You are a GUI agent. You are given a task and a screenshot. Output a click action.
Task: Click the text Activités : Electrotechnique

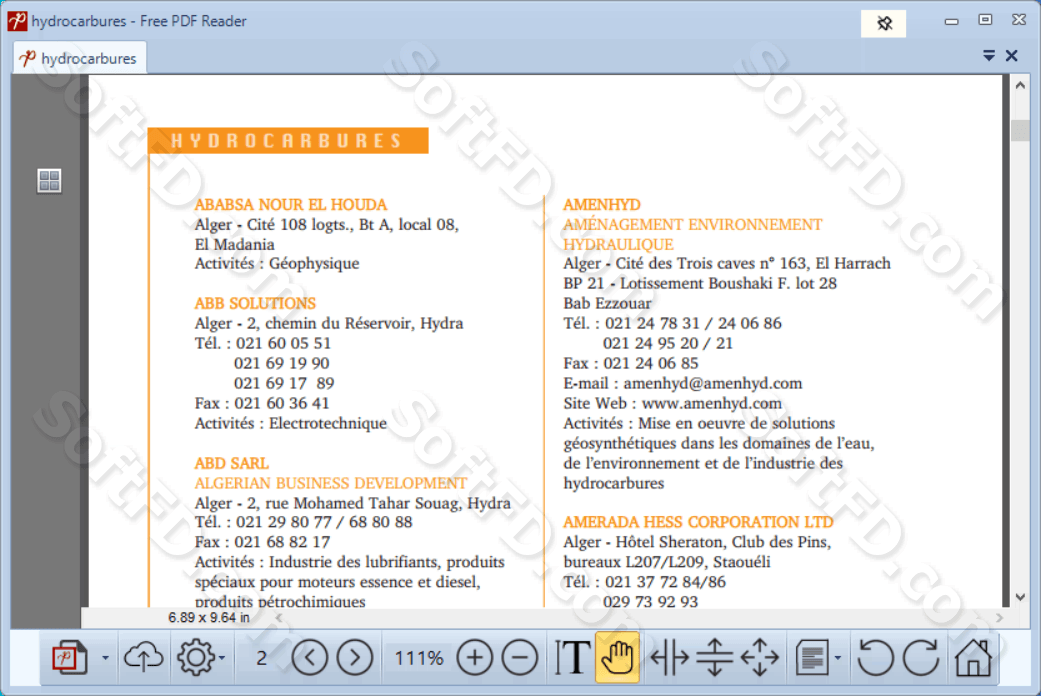click(290, 423)
